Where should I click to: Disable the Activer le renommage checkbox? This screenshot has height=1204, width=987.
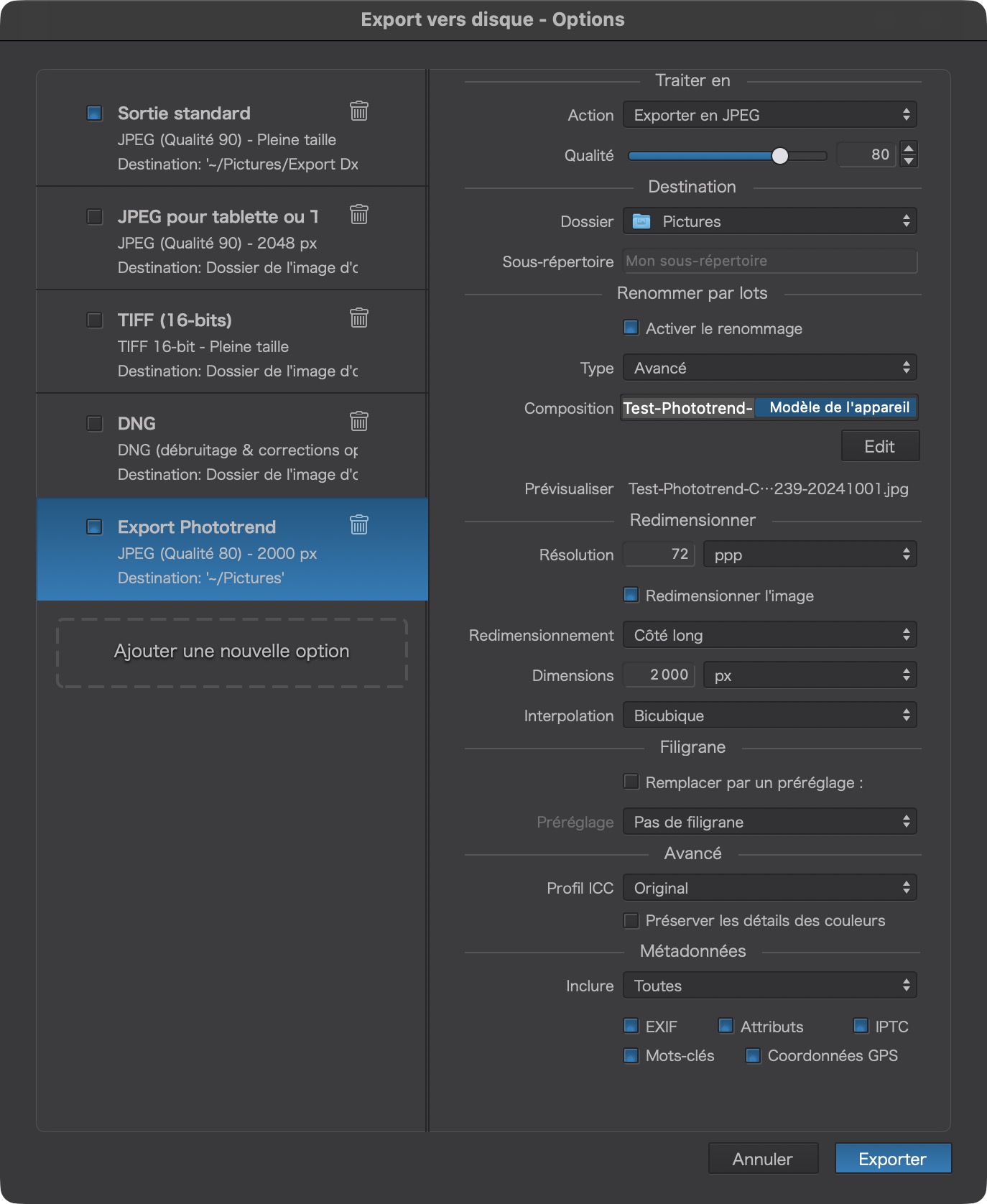pos(631,328)
